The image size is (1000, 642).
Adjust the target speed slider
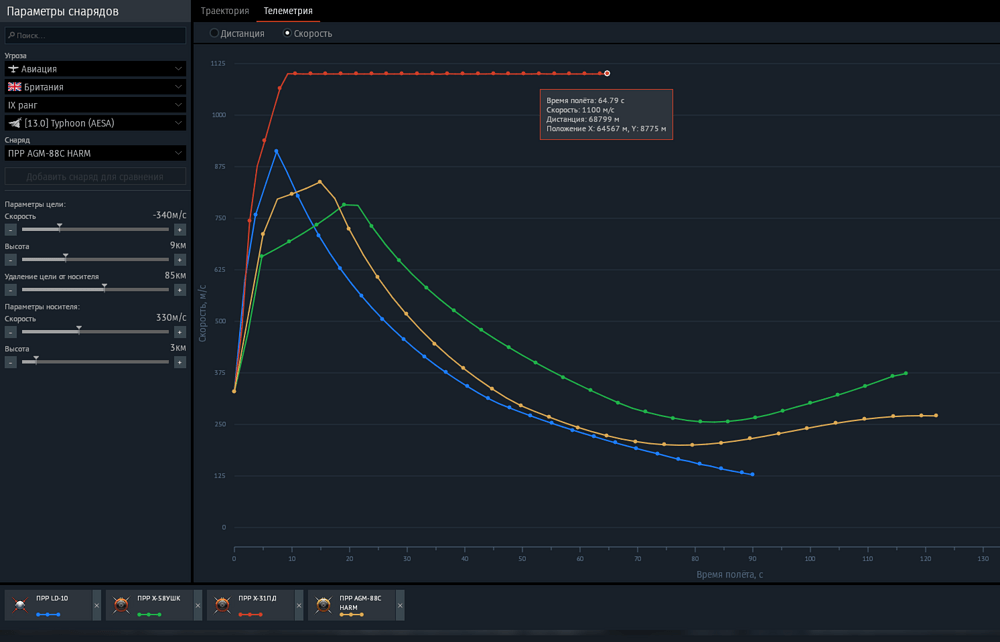pos(96,229)
